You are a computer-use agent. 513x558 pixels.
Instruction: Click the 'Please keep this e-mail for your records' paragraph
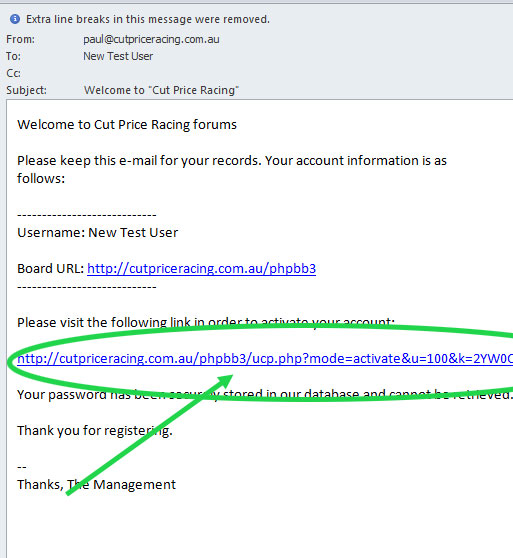[232, 169]
